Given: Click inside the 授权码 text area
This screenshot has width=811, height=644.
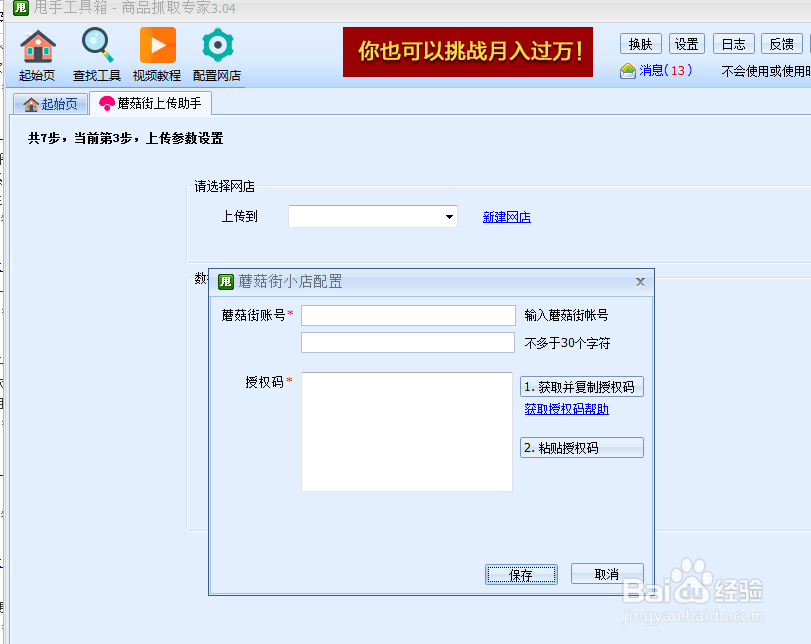Looking at the screenshot, I should (x=407, y=431).
